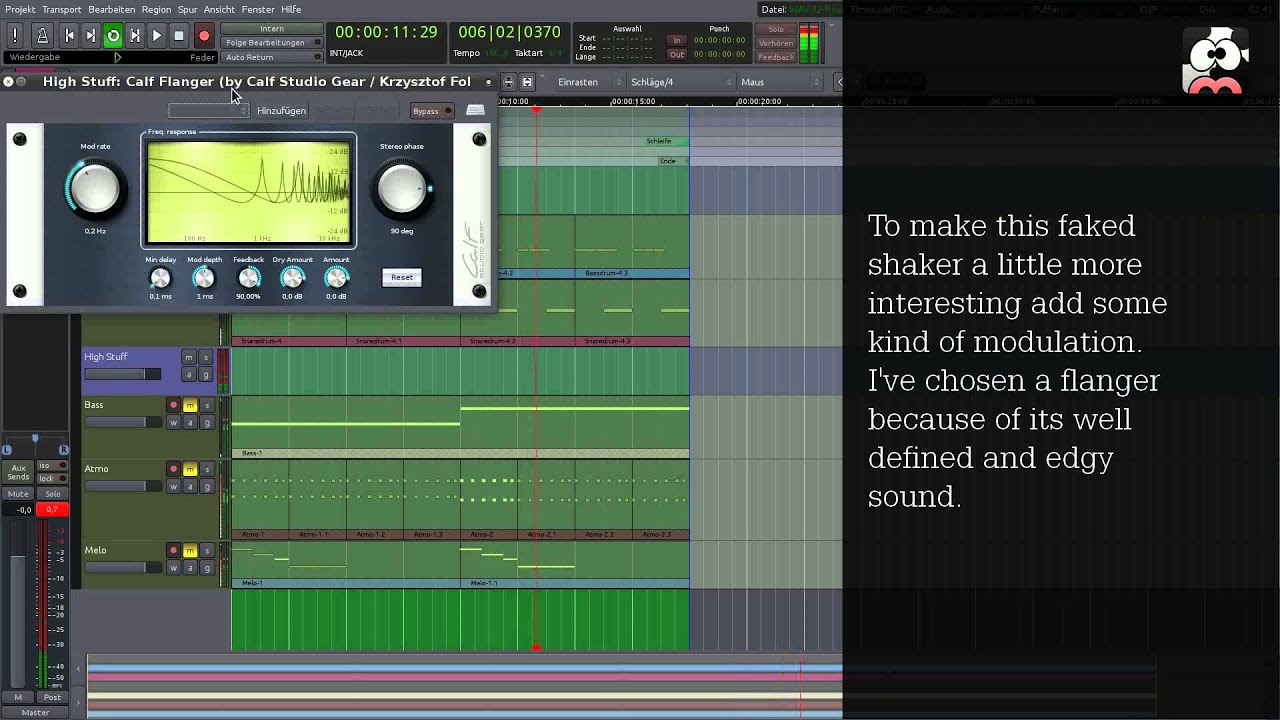Click the Intern sync source button
Viewport: 1280px width, 720px height.
271,29
